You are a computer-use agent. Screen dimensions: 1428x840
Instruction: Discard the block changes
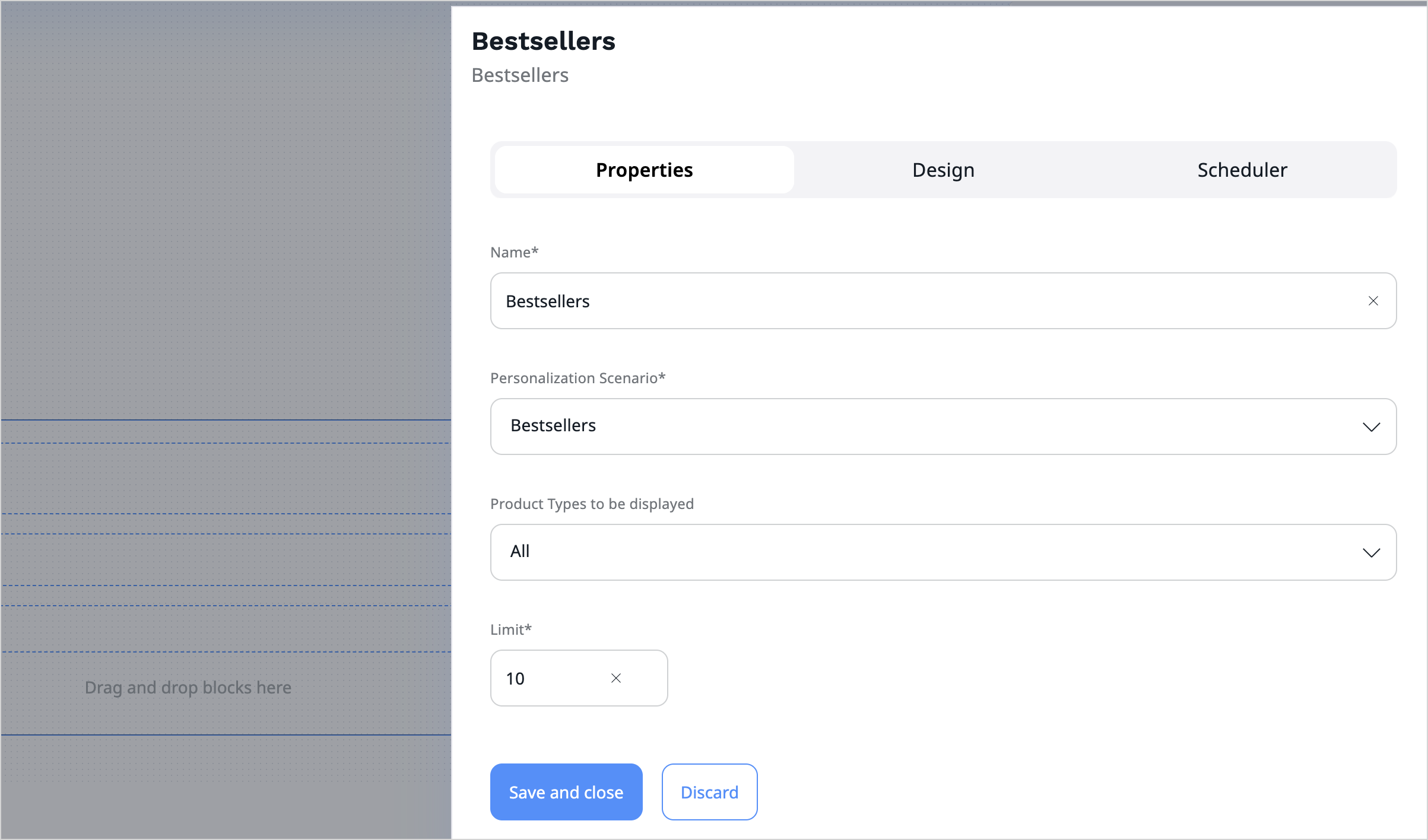point(709,791)
